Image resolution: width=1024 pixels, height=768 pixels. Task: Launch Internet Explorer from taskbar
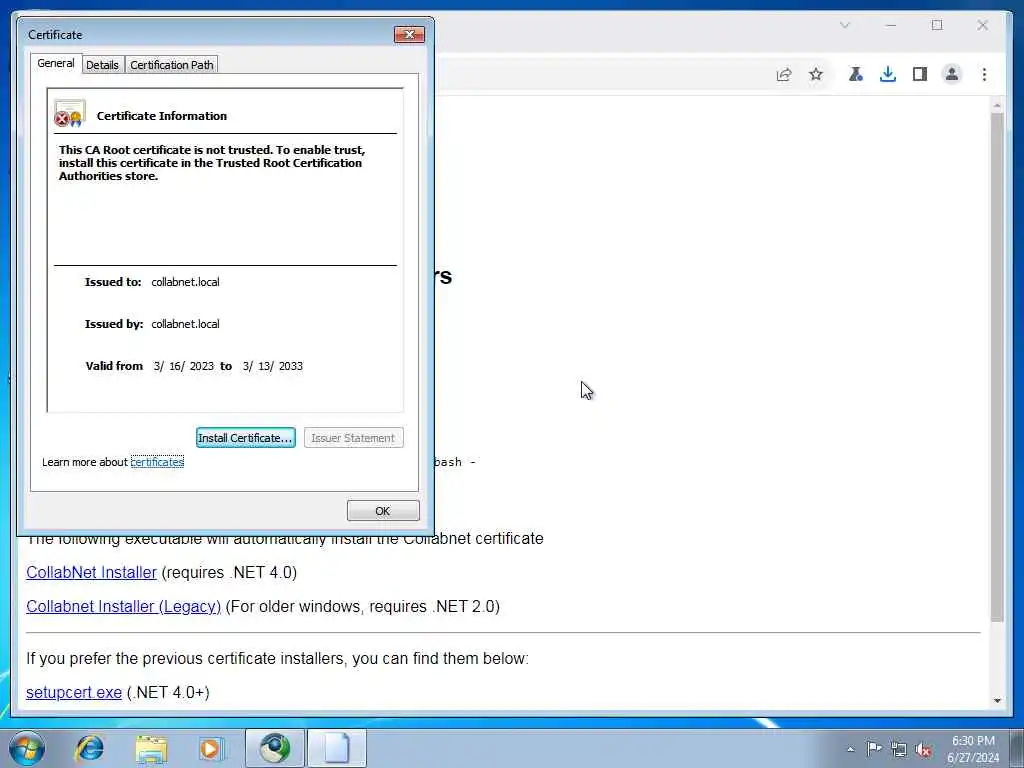click(89, 748)
